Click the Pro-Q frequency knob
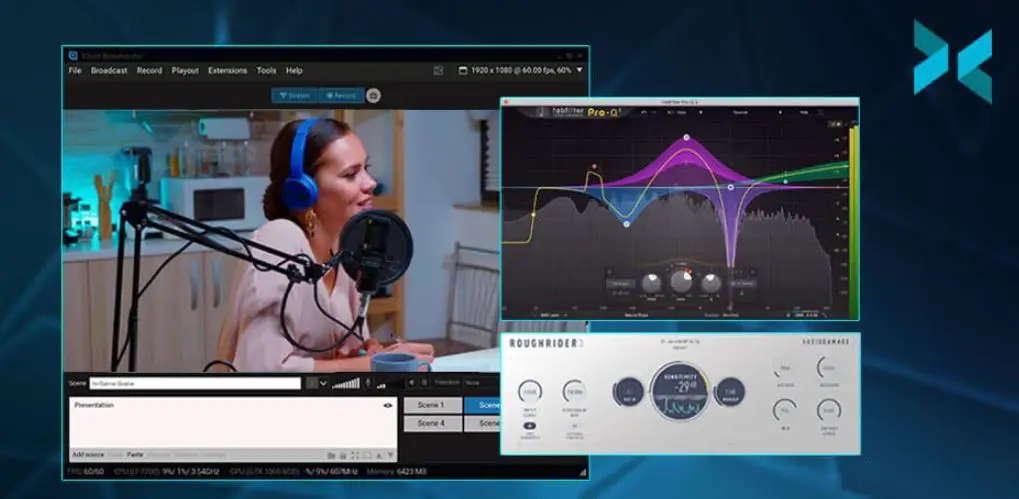 (x=651, y=283)
